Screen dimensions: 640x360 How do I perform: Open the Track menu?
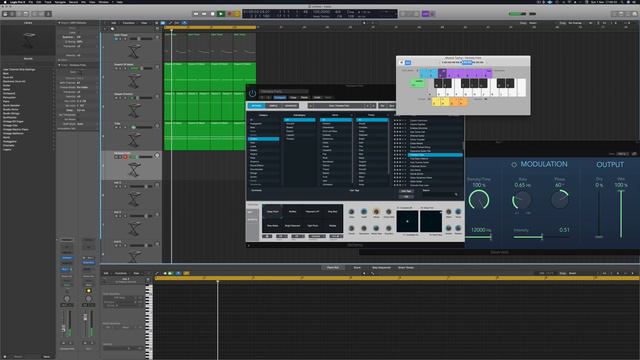pyautogui.click(x=48, y=2)
